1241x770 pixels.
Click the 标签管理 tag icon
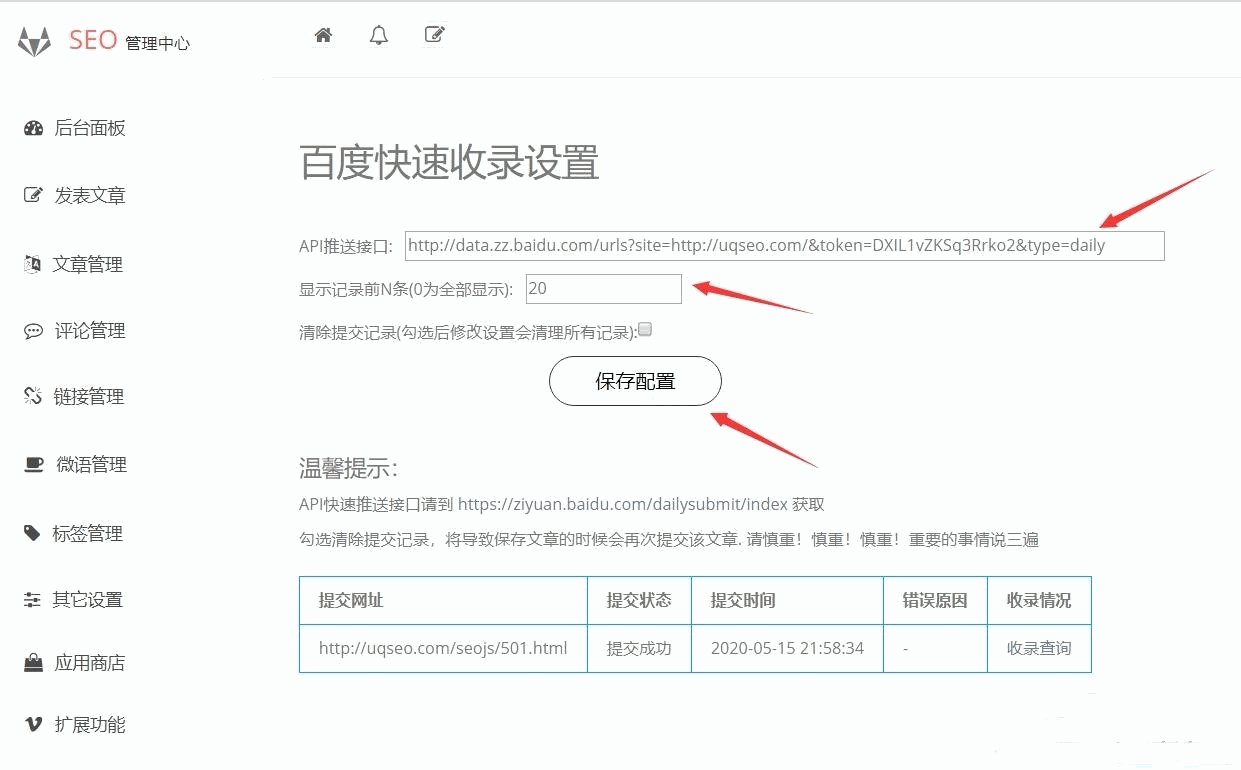(33, 533)
